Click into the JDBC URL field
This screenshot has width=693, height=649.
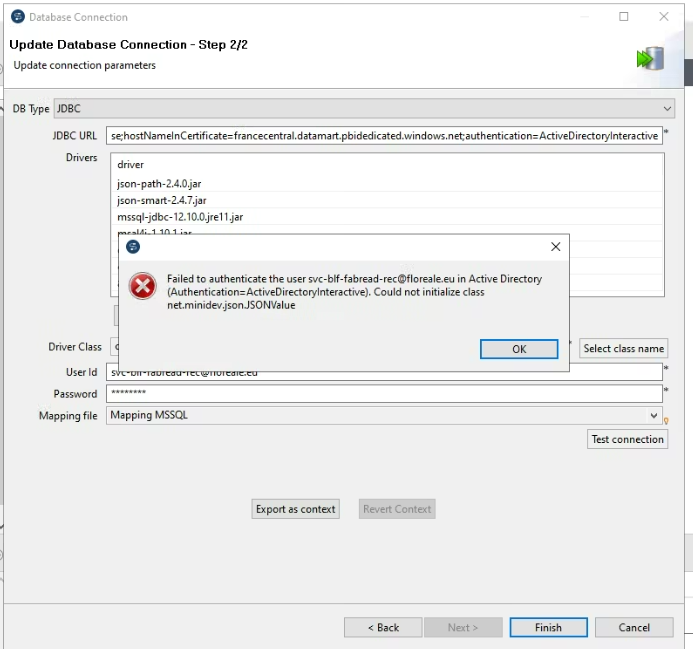384,136
